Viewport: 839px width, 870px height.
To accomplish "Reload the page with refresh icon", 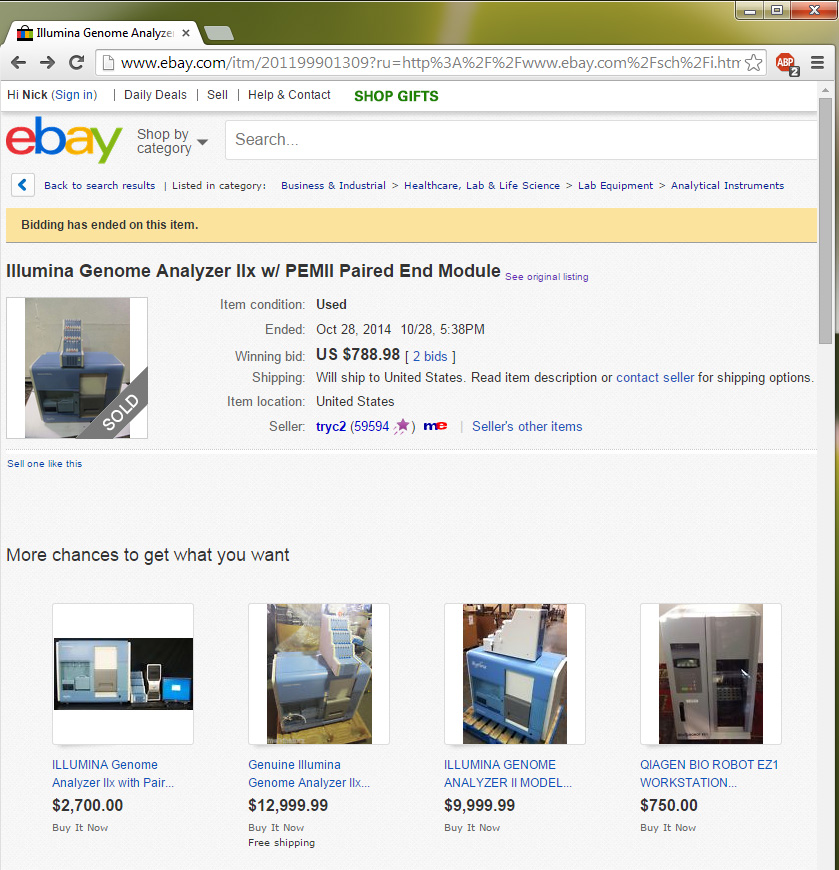I will [x=77, y=63].
